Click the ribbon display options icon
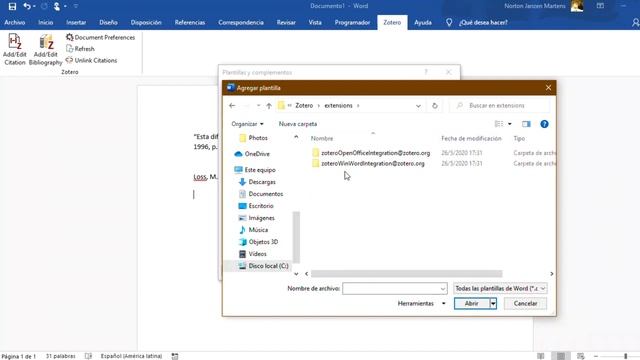 point(600,6)
